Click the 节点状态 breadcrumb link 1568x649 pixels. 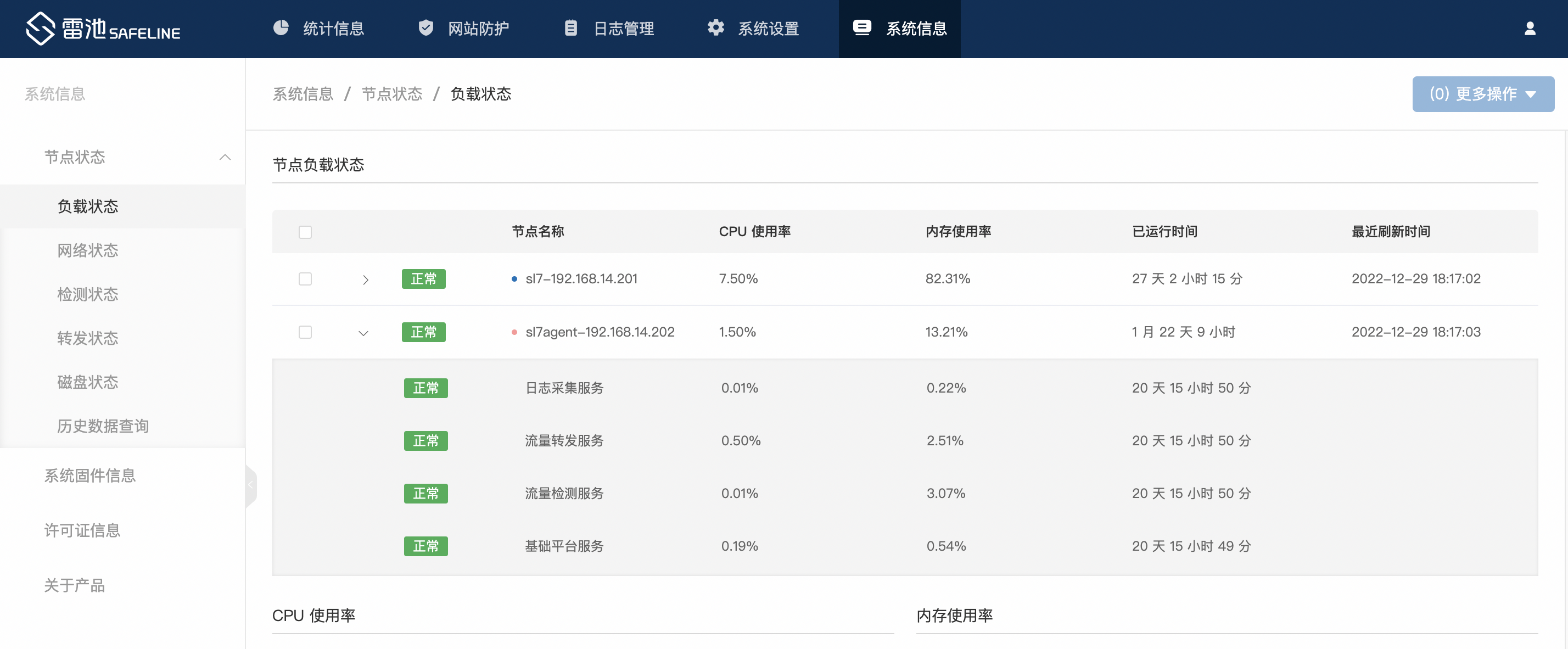coord(391,94)
